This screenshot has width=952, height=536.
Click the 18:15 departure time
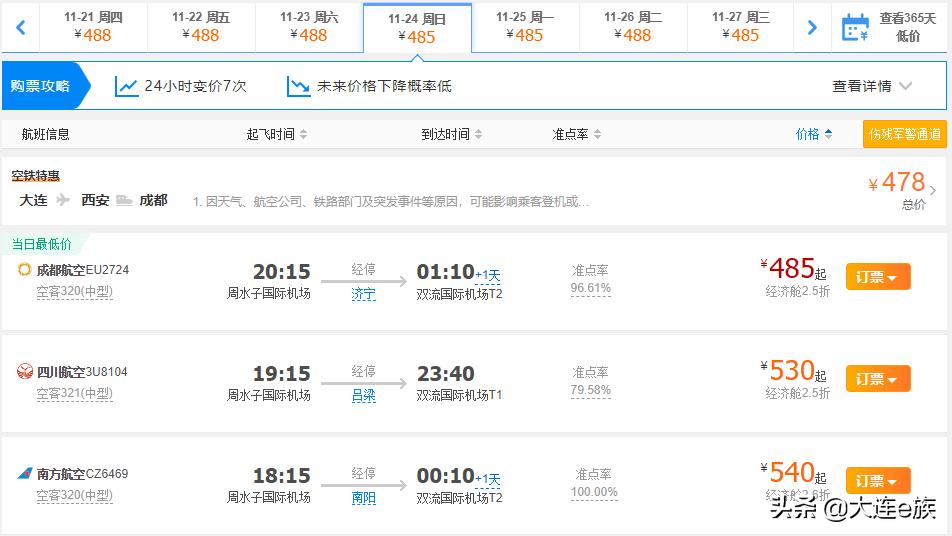[281, 475]
